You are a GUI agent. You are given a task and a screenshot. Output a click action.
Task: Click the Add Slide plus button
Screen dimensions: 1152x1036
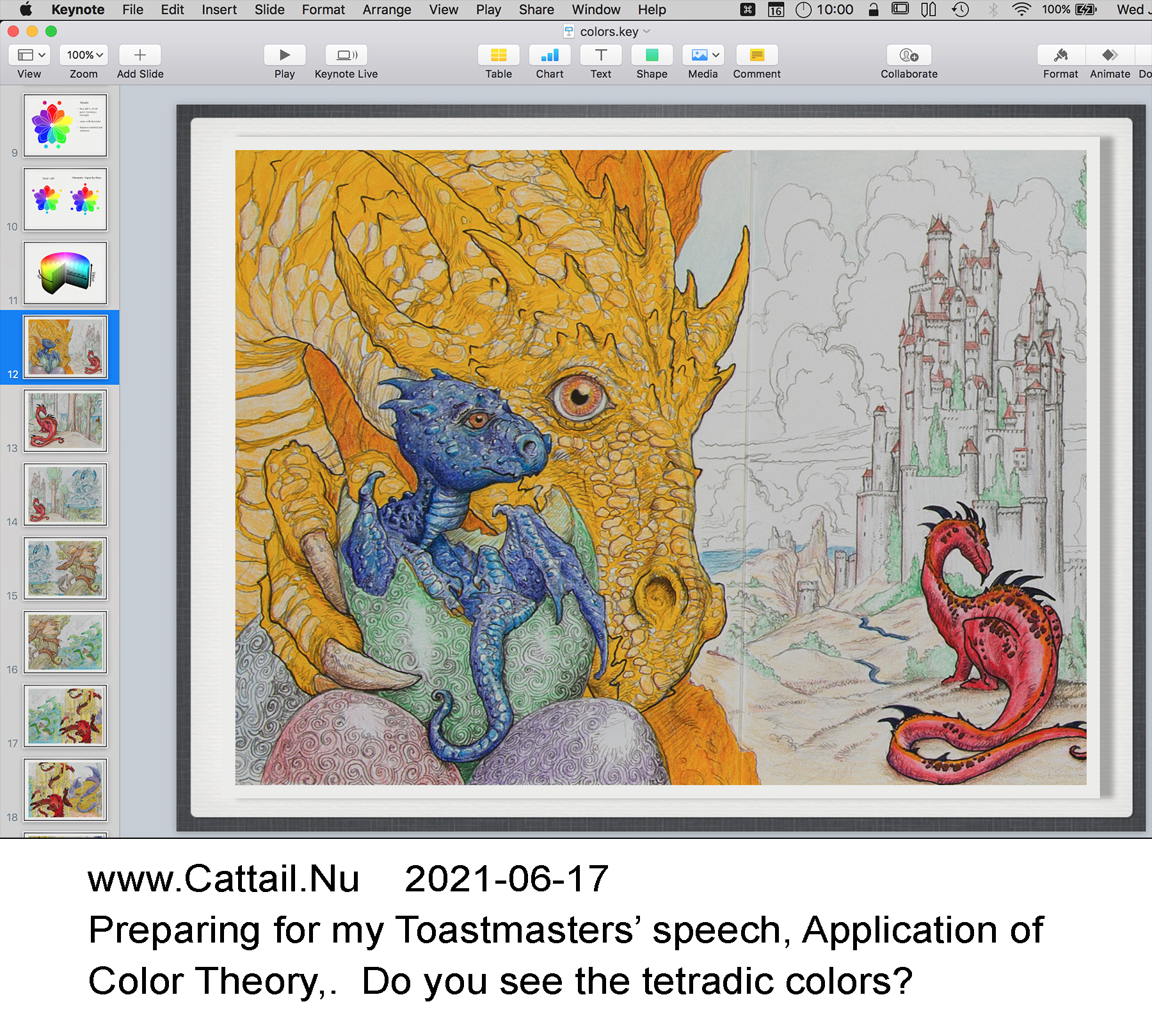(140, 55)
